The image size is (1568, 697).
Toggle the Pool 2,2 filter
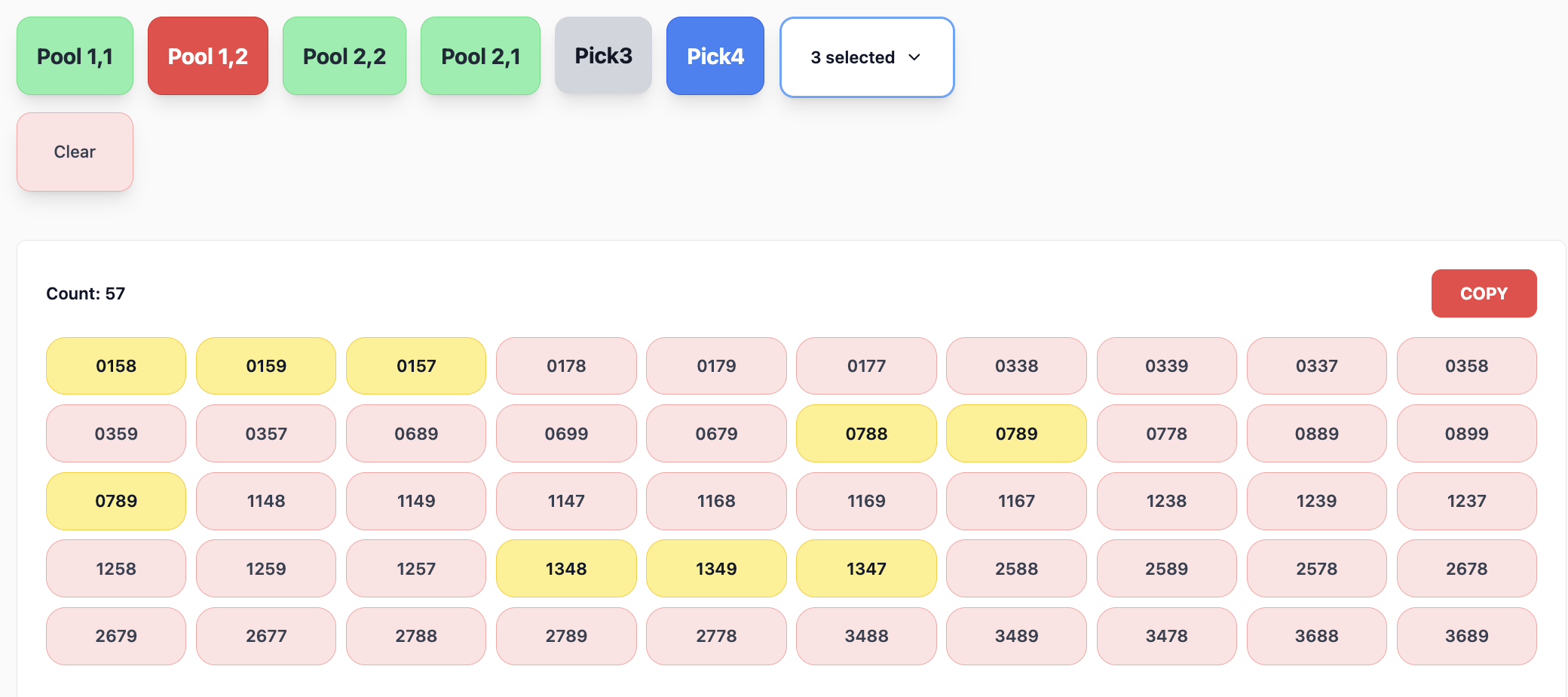tap(344, 57)
